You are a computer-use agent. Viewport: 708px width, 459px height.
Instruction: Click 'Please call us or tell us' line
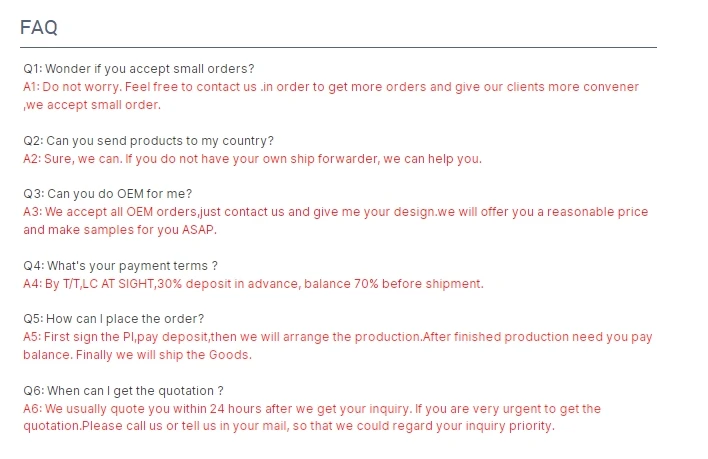click(x=289, y=426)
